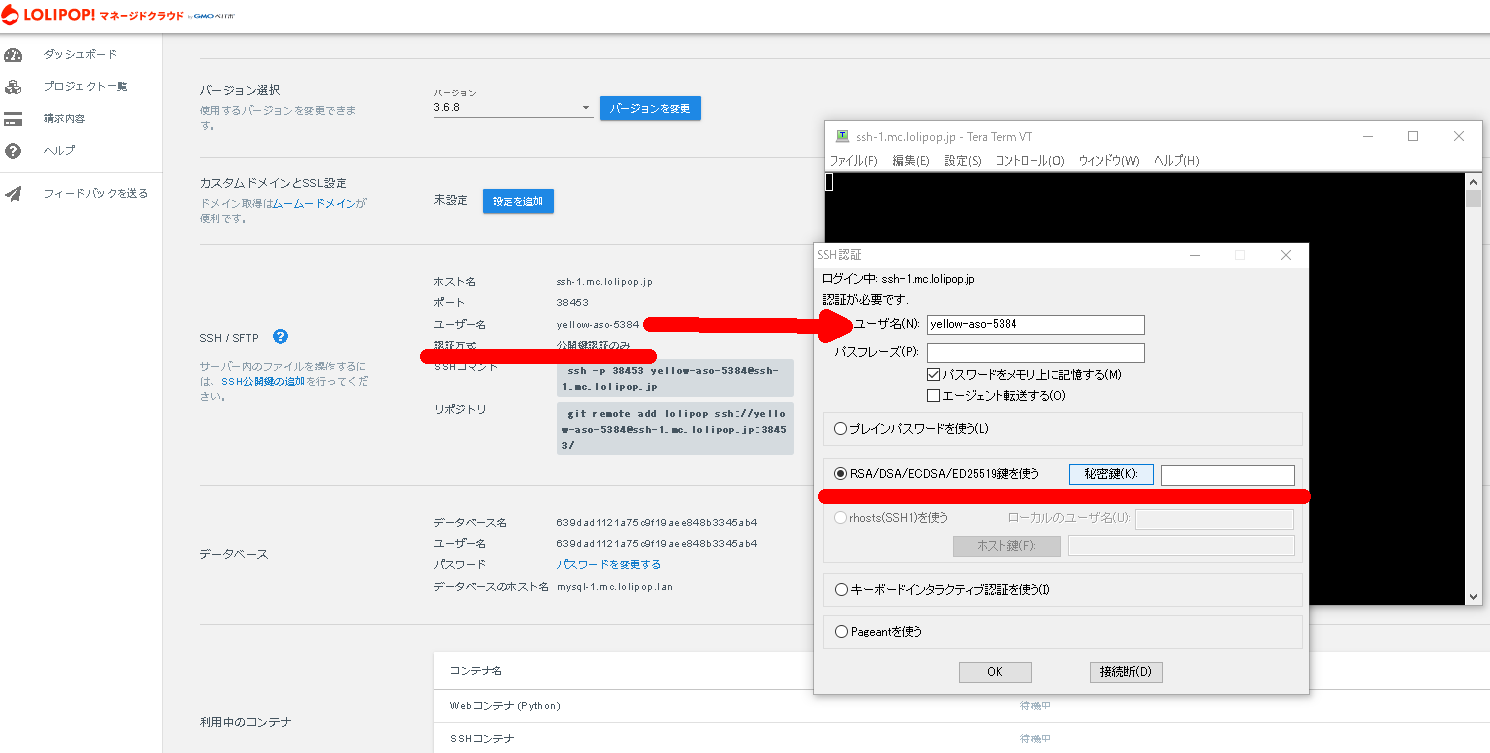Click the dashboard gauge icon in the sidebar

pos(13,54)
